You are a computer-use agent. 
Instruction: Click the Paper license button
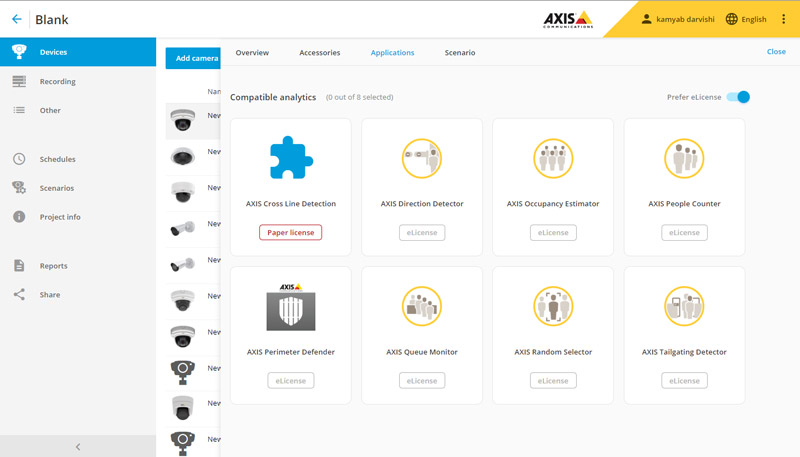click(291, 232)
